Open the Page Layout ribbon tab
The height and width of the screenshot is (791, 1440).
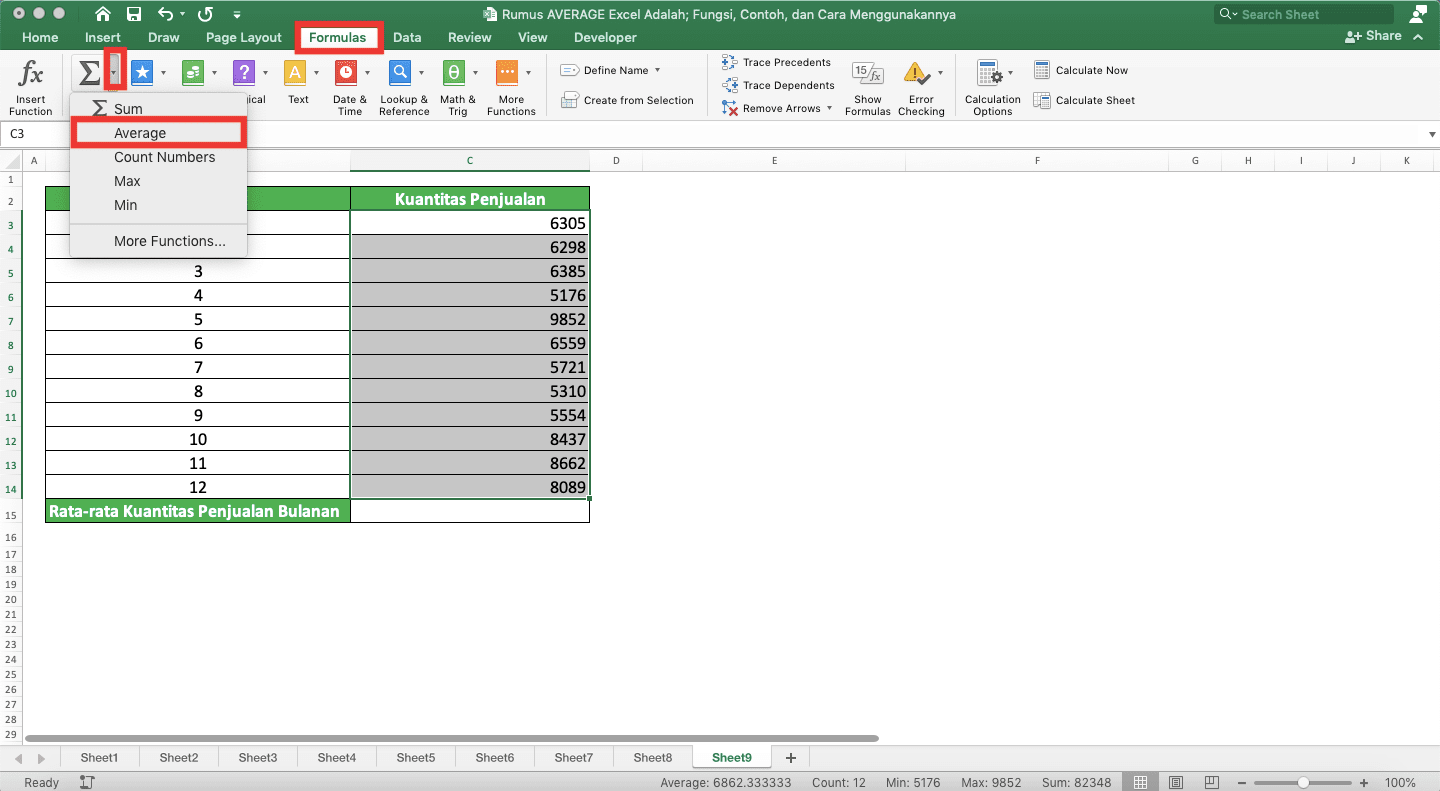click(244, 37)
